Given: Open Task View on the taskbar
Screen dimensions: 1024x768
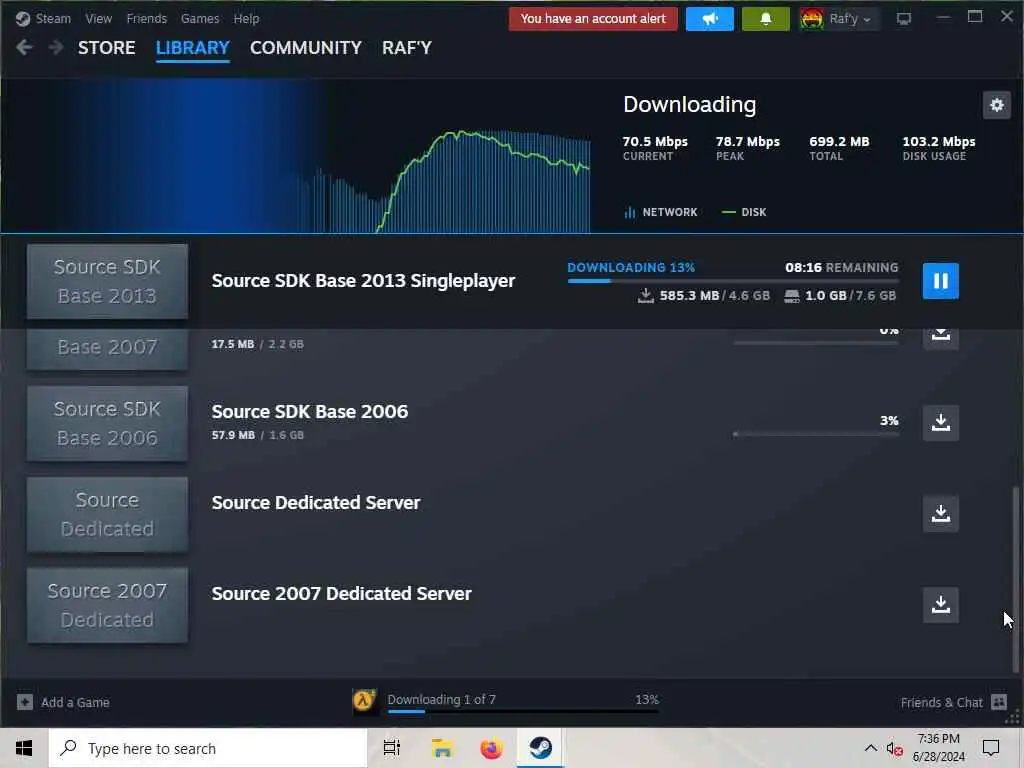Looking at the screenshot, I should tap(392, 748).
